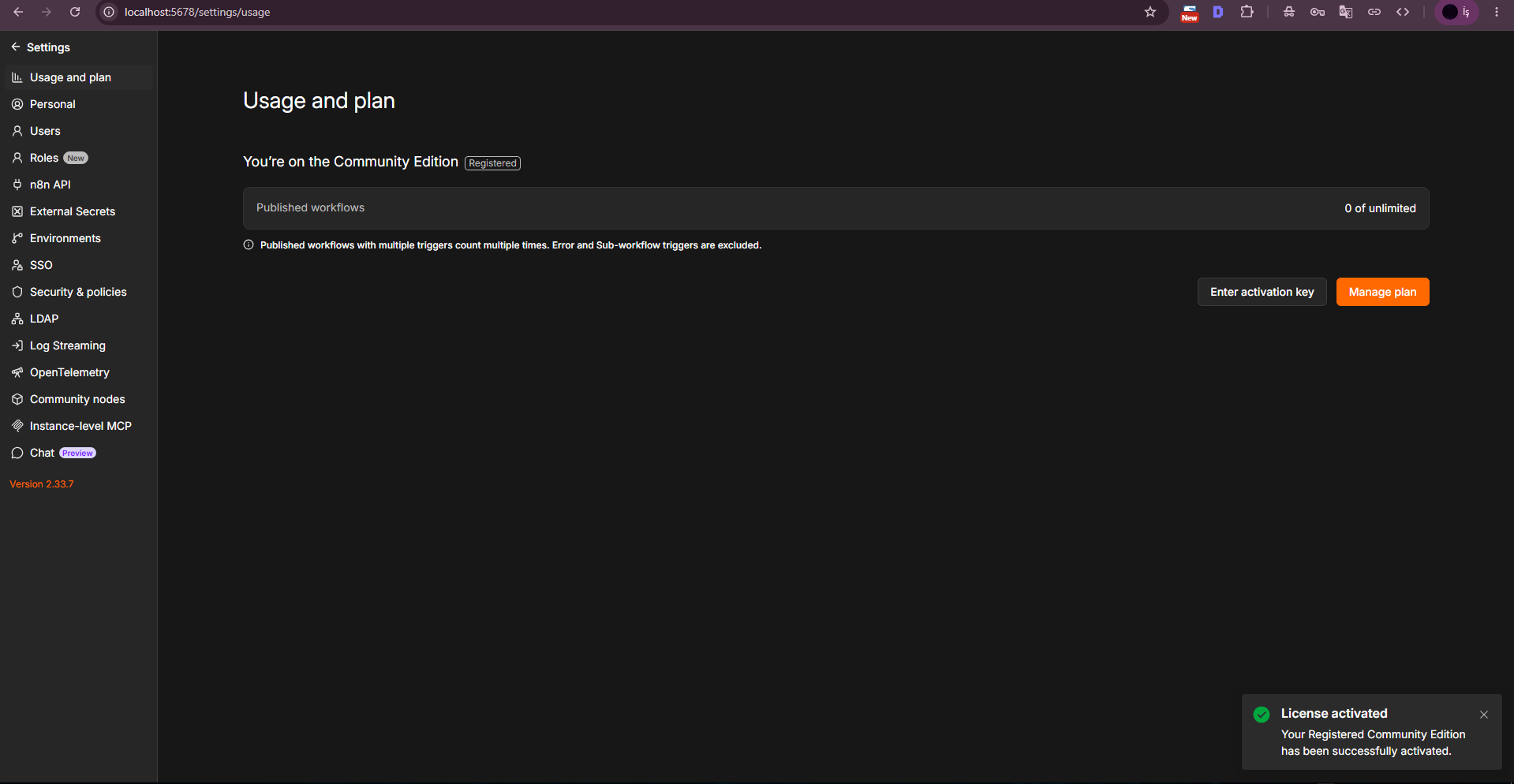
Task: Click Version 2.33.7 link
Action: point(42,484)
